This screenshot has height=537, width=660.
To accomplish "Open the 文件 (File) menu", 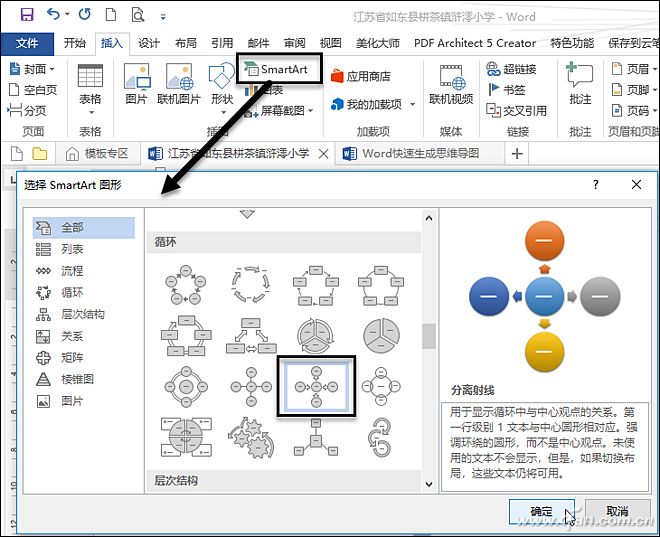I will (x=27, y=43).
